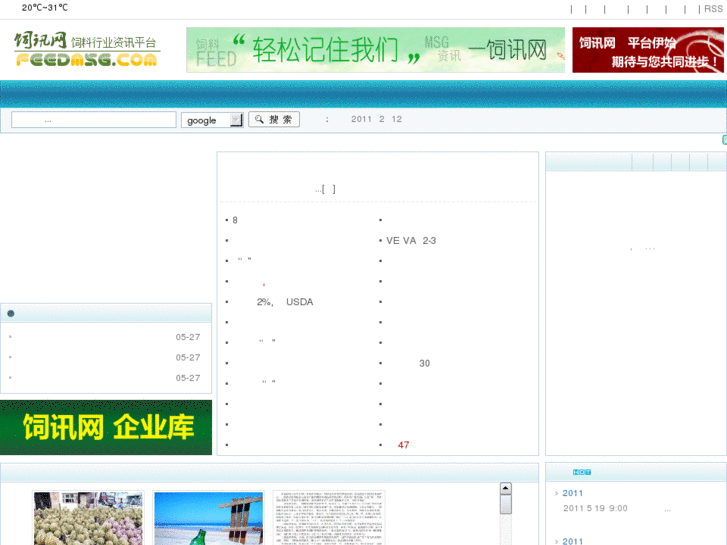The image size is (727, 545).
Task: Click the scrollbar up arrow in the photo panel
Action: pyautogui.click(x=506, y=488)
